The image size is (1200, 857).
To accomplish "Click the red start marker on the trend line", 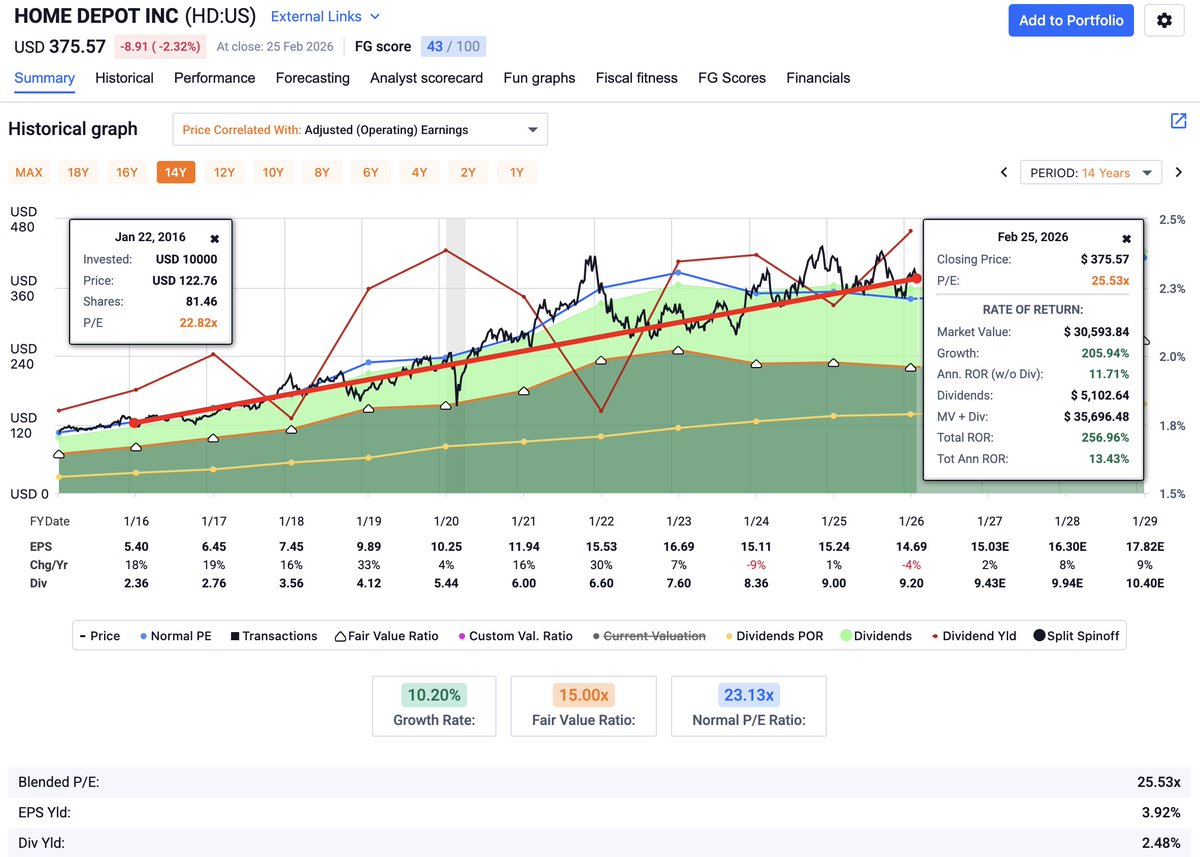I will [134, 423].
